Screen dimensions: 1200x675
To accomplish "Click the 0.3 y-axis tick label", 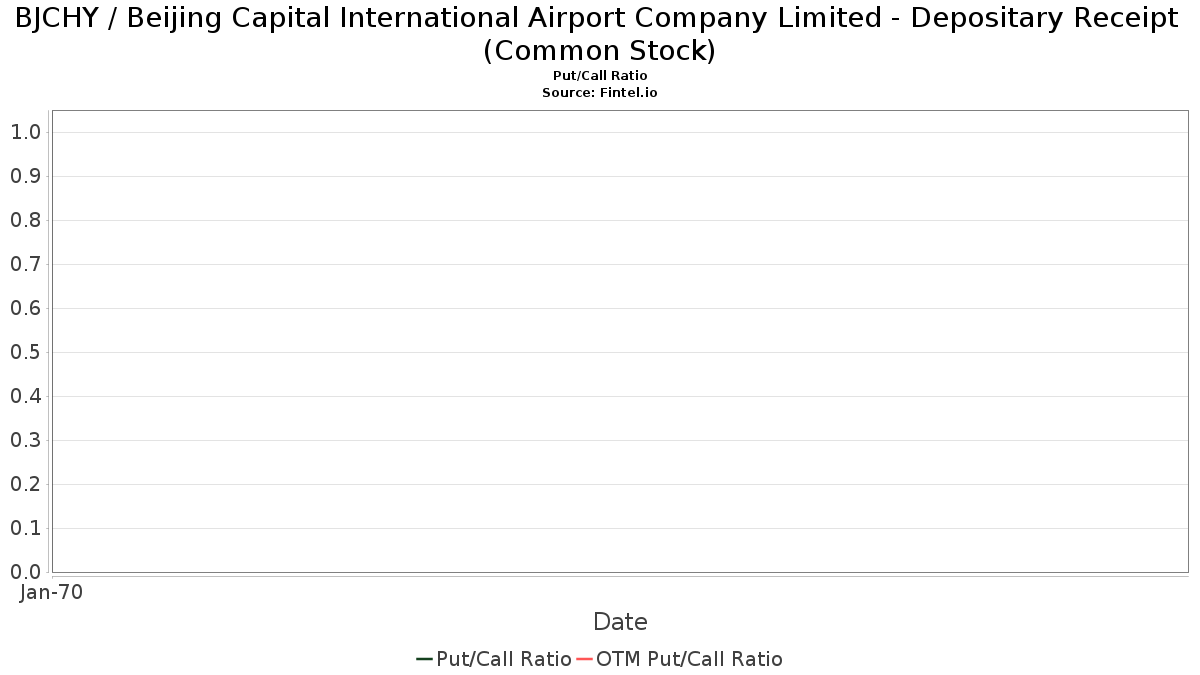I will [x=25, y=440].
